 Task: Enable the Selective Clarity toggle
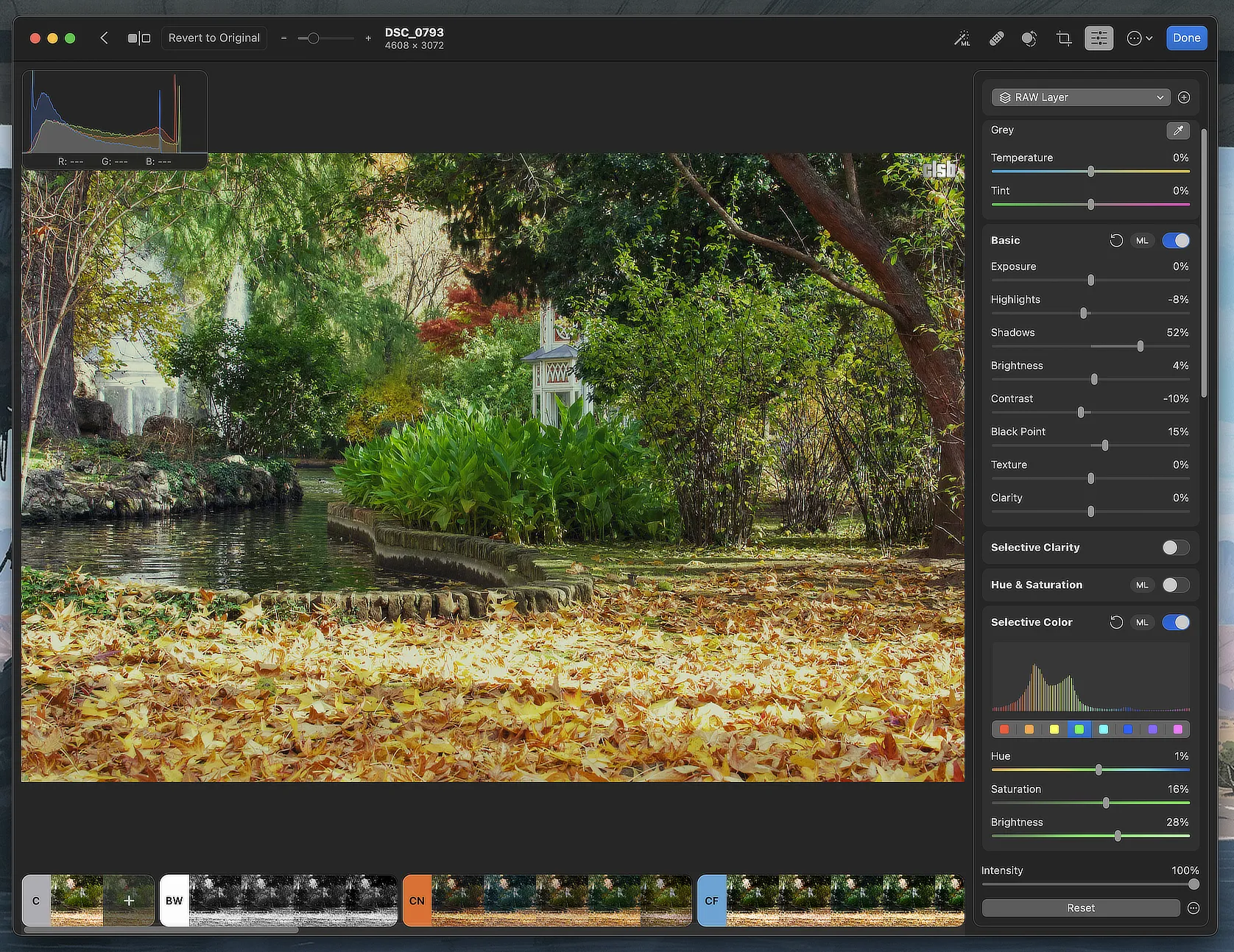click(x=1175, y=548)
